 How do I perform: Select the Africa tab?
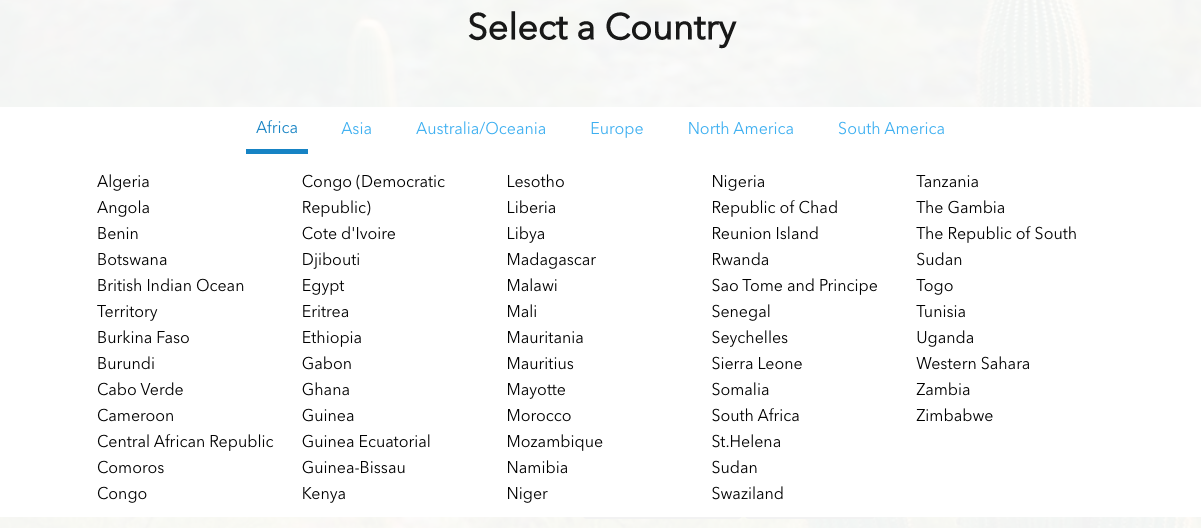[x=277, y=127]
